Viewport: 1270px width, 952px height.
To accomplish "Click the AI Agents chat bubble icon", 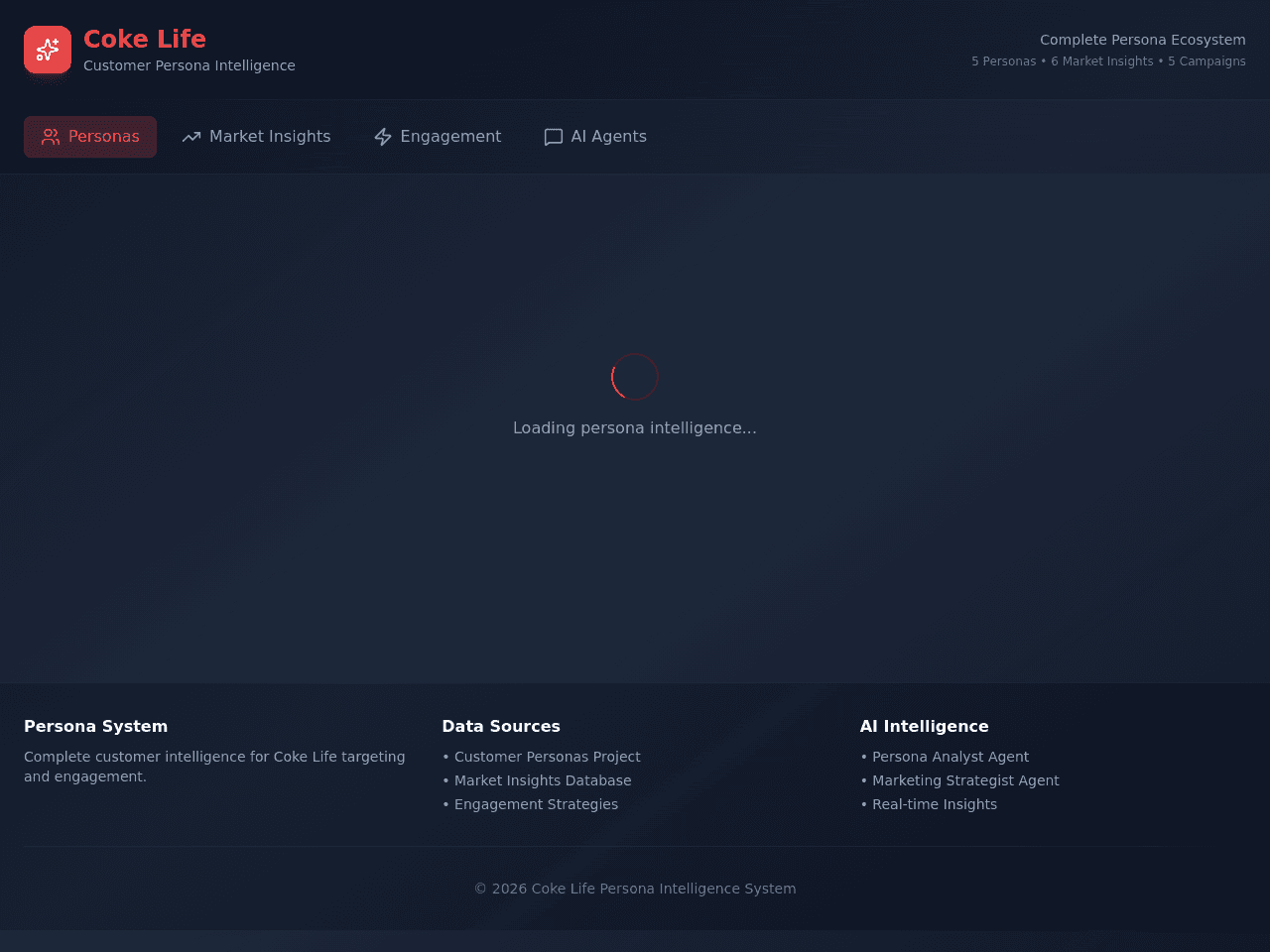I will [554, 137].
